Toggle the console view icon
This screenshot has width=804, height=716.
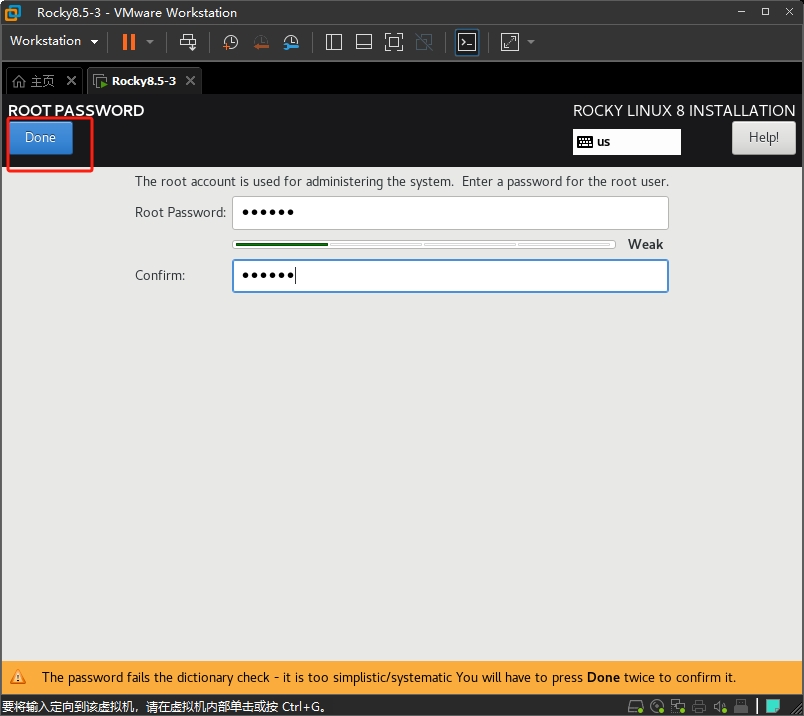467,42
